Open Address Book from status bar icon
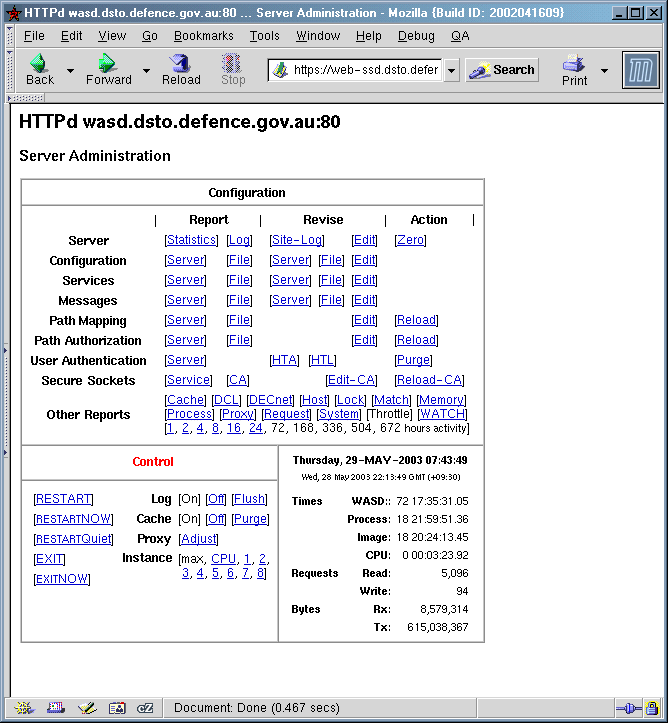668x723 pixels. coord(117,708)
